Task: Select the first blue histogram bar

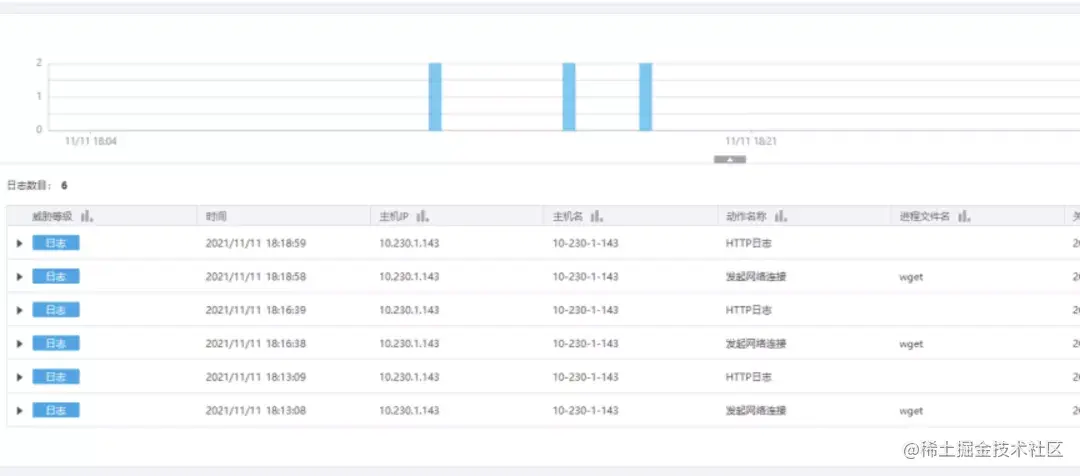Action: (x=435, y=96)
